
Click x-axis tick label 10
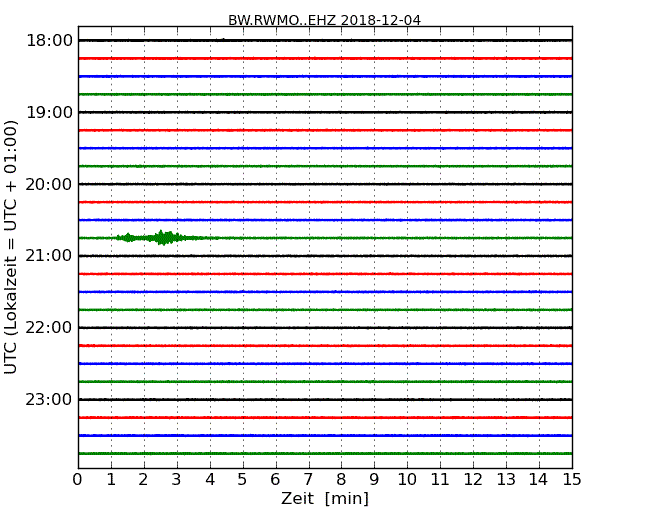tap(407, 479)
